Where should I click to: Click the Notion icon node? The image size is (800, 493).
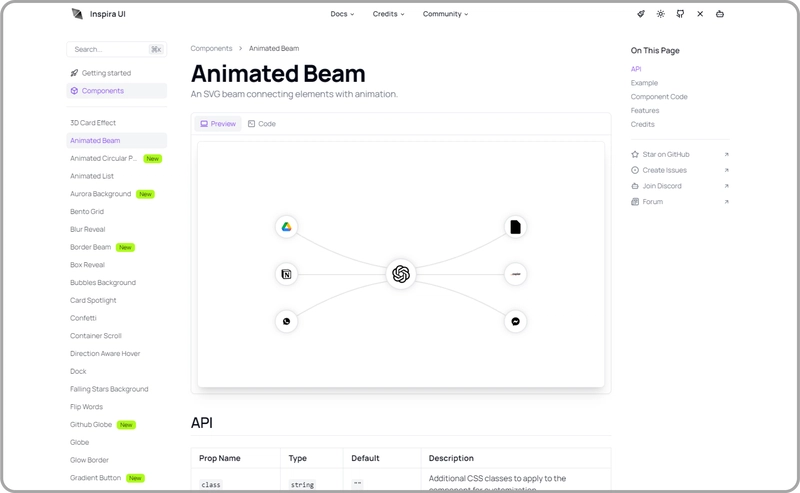click(x=286, y=274)
